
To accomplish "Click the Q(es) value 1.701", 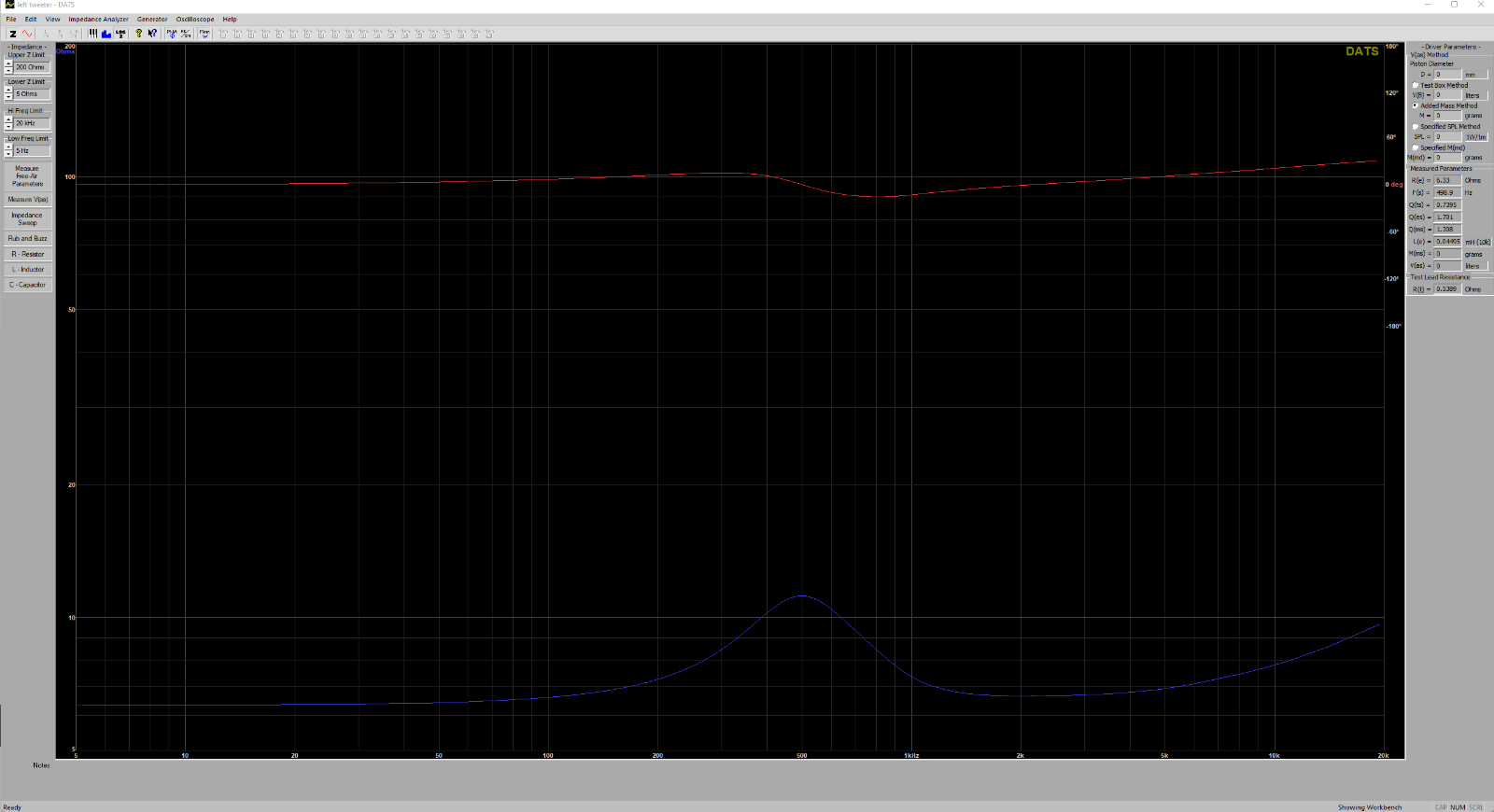I will pos(1447,217).
